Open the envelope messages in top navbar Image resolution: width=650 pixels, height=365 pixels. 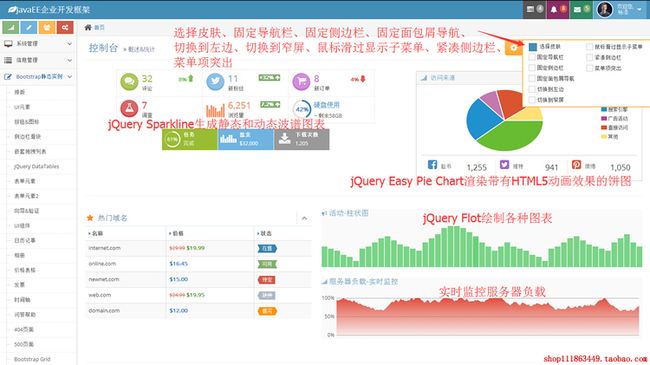tap(582, 9)
